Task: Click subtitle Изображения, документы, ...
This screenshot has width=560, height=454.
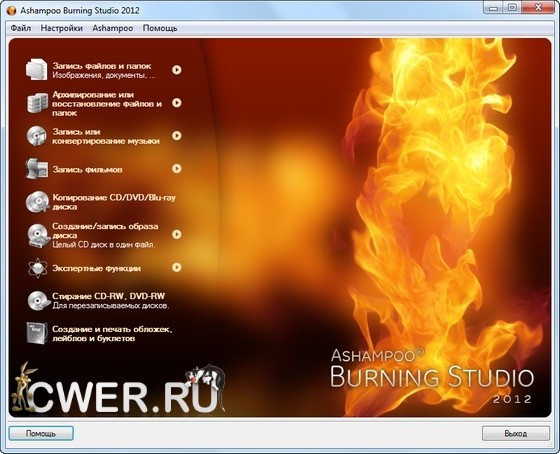Action: pos(104,75)
